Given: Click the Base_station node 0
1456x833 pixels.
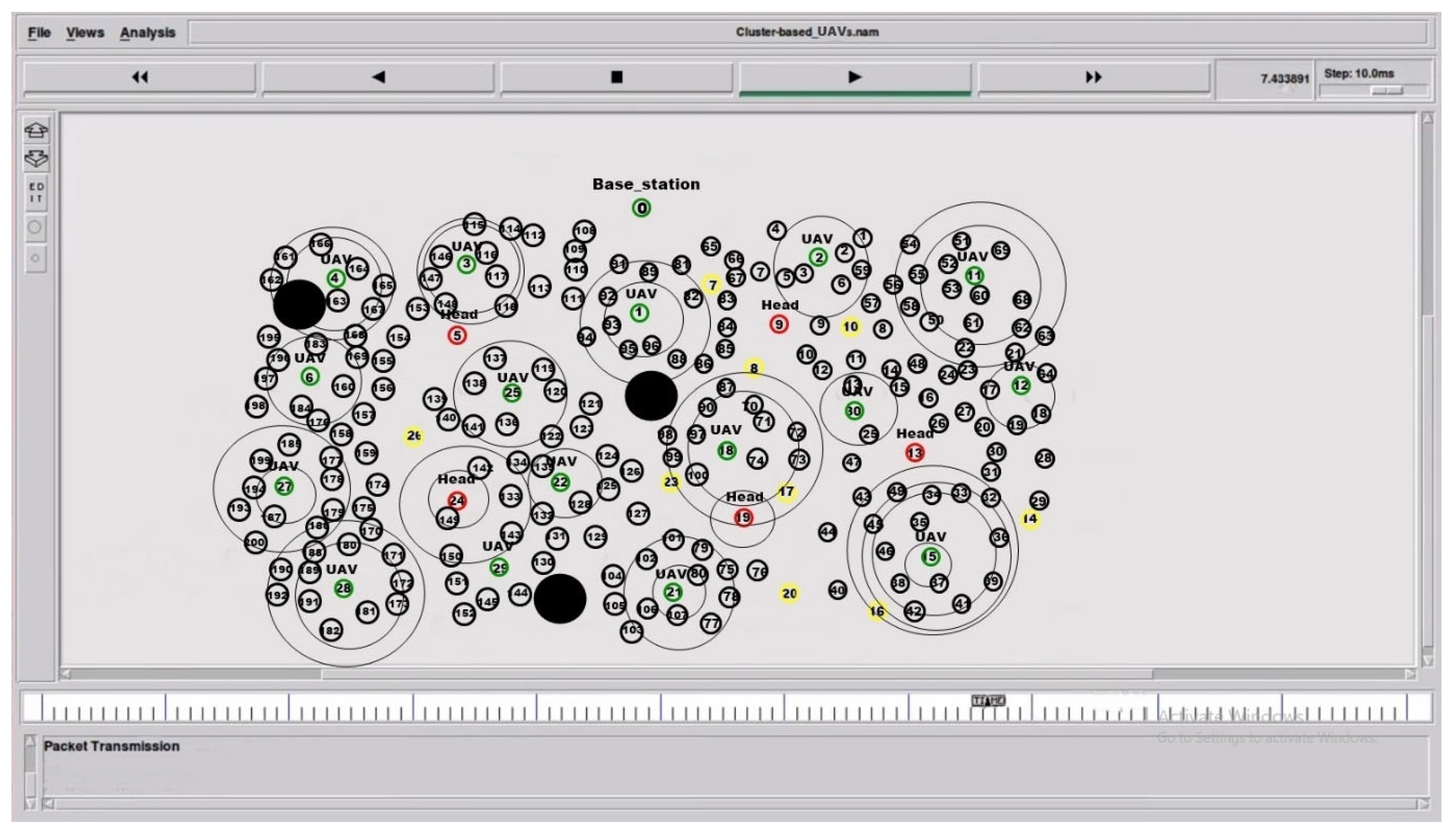Looking at the screenshot, I should pos(642,208).
